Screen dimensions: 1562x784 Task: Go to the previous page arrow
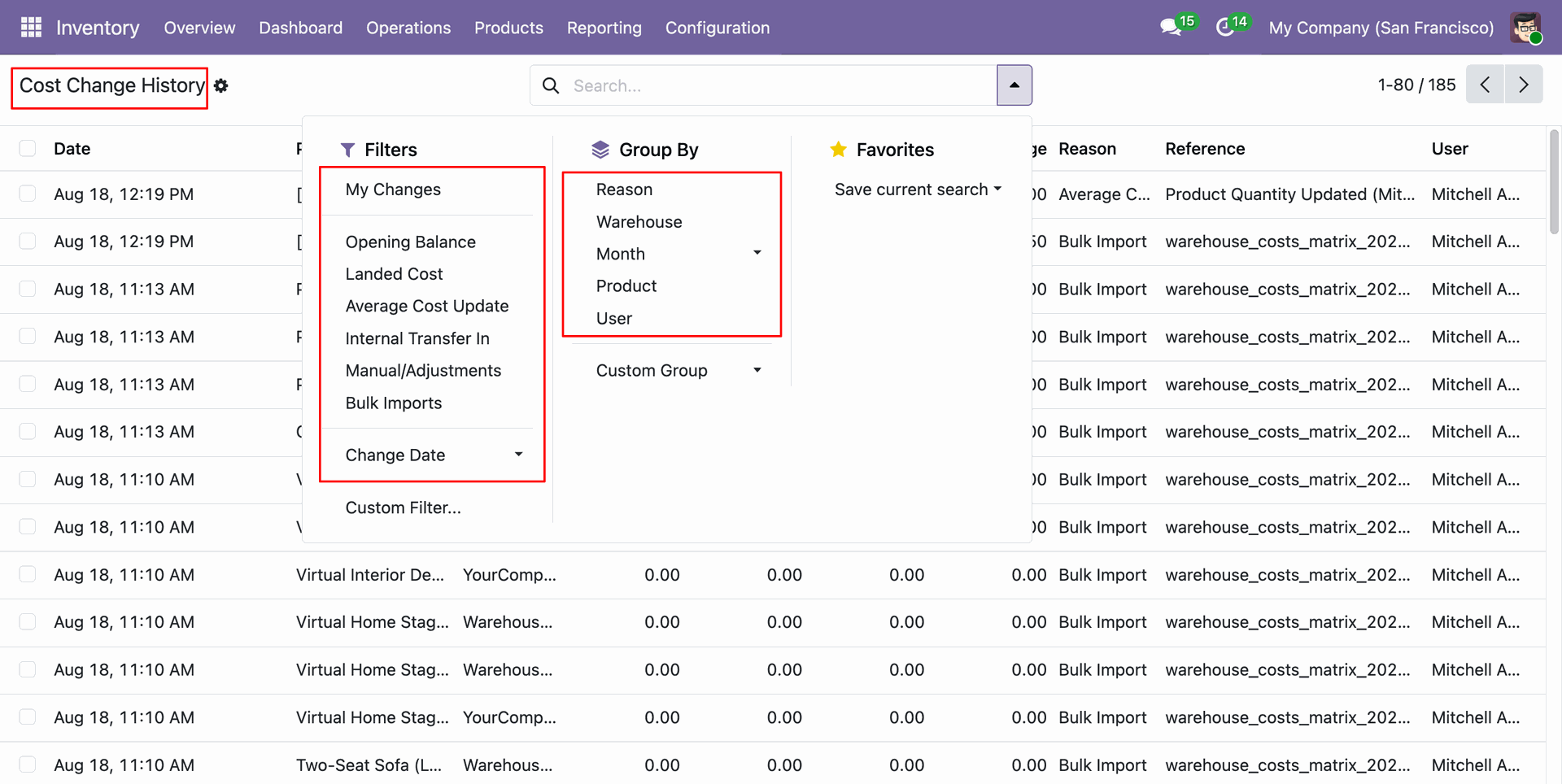click(1485, 85)
